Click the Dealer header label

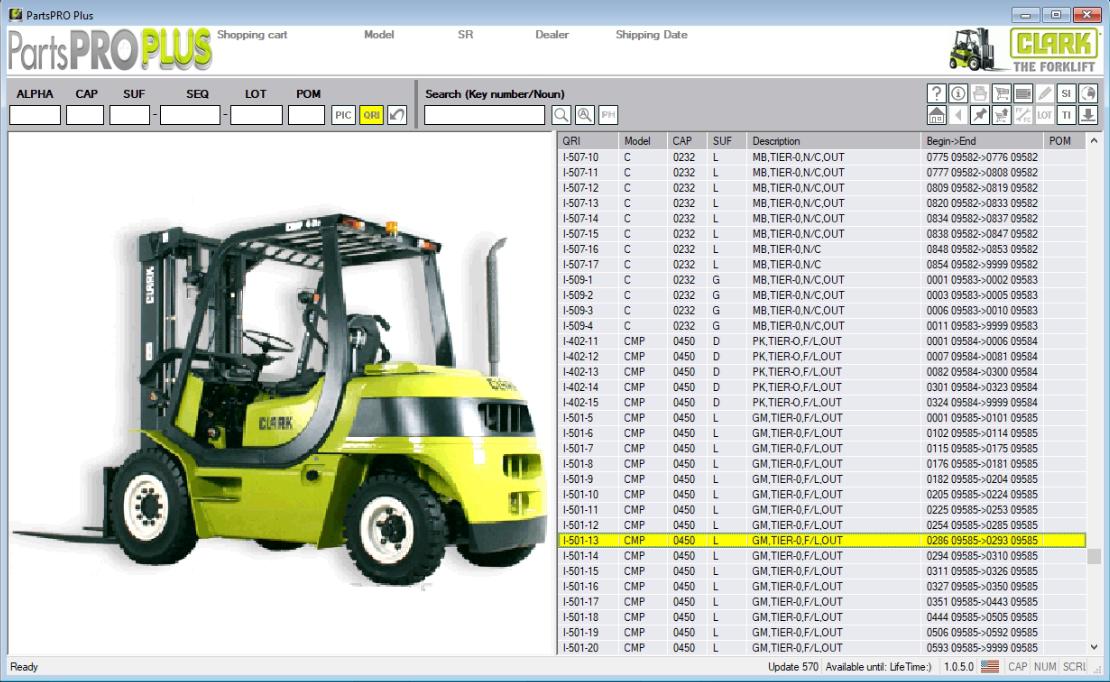pos(551,34)
